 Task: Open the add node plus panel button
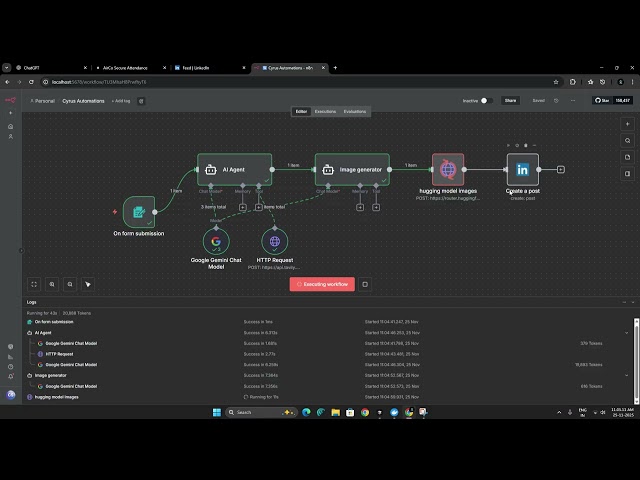point(627,124)
